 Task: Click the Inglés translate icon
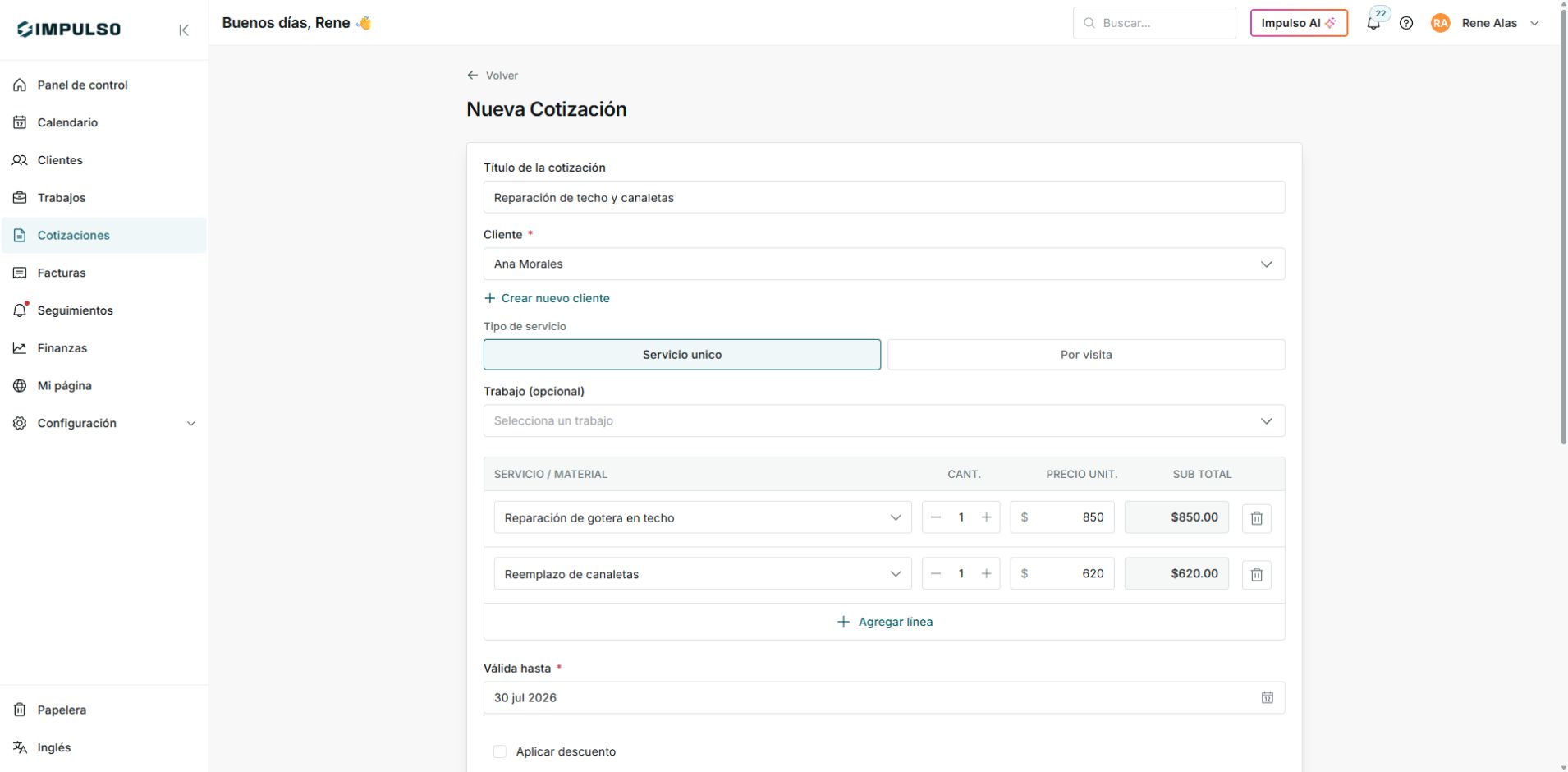[20, 747]
